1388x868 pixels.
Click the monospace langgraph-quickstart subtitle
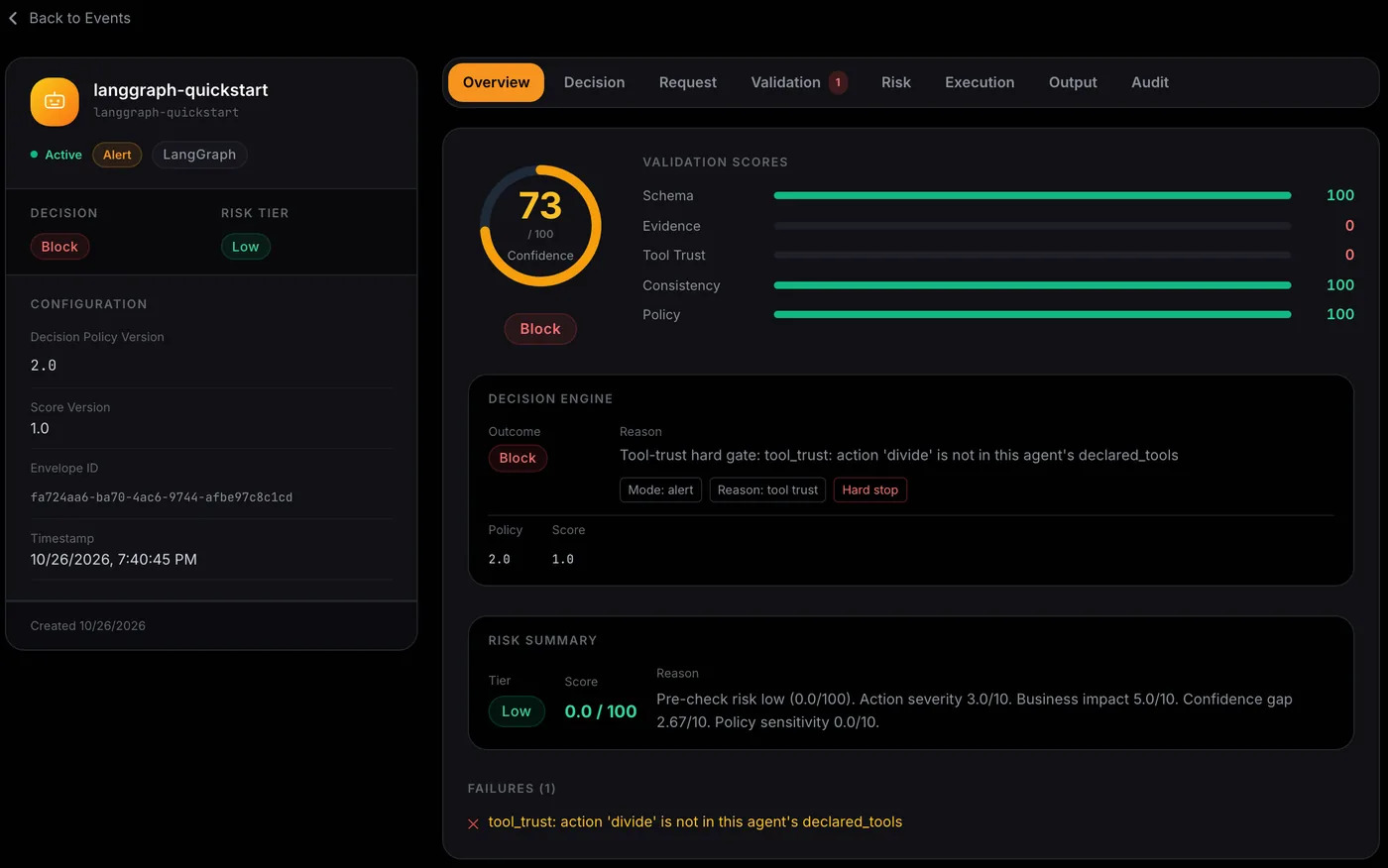tap(166, 113)
